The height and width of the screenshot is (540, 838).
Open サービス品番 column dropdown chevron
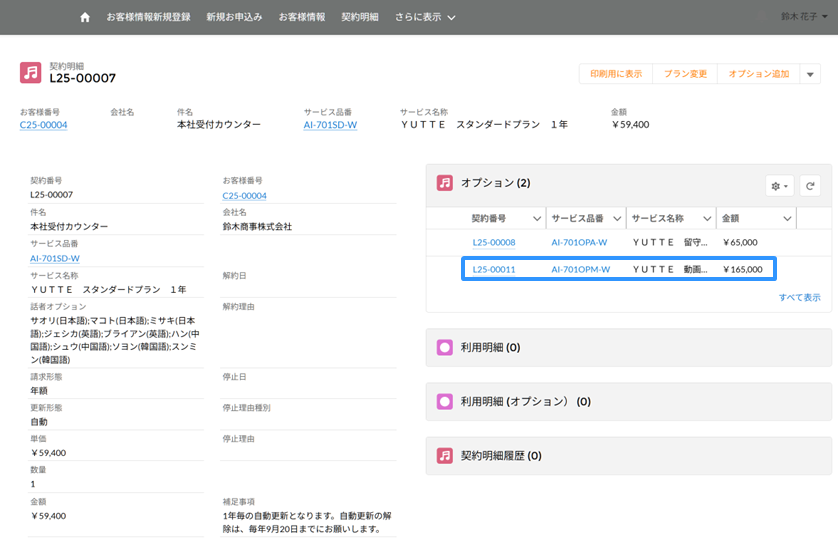tap(618, 218)
